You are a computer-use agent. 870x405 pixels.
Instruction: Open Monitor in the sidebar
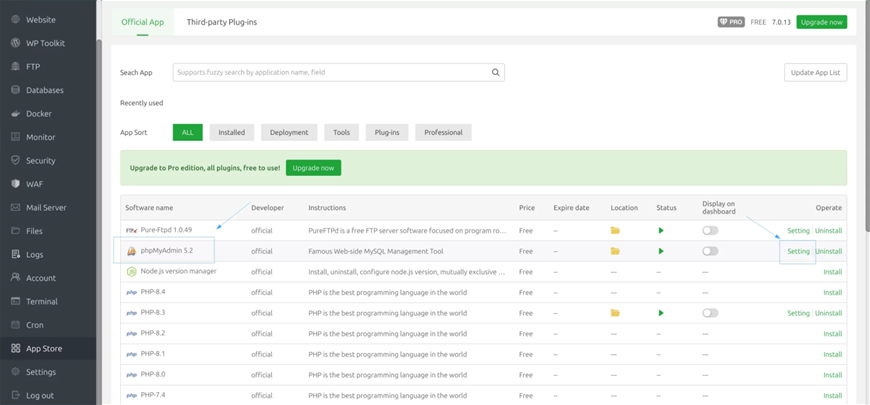[x=41, y=137]
